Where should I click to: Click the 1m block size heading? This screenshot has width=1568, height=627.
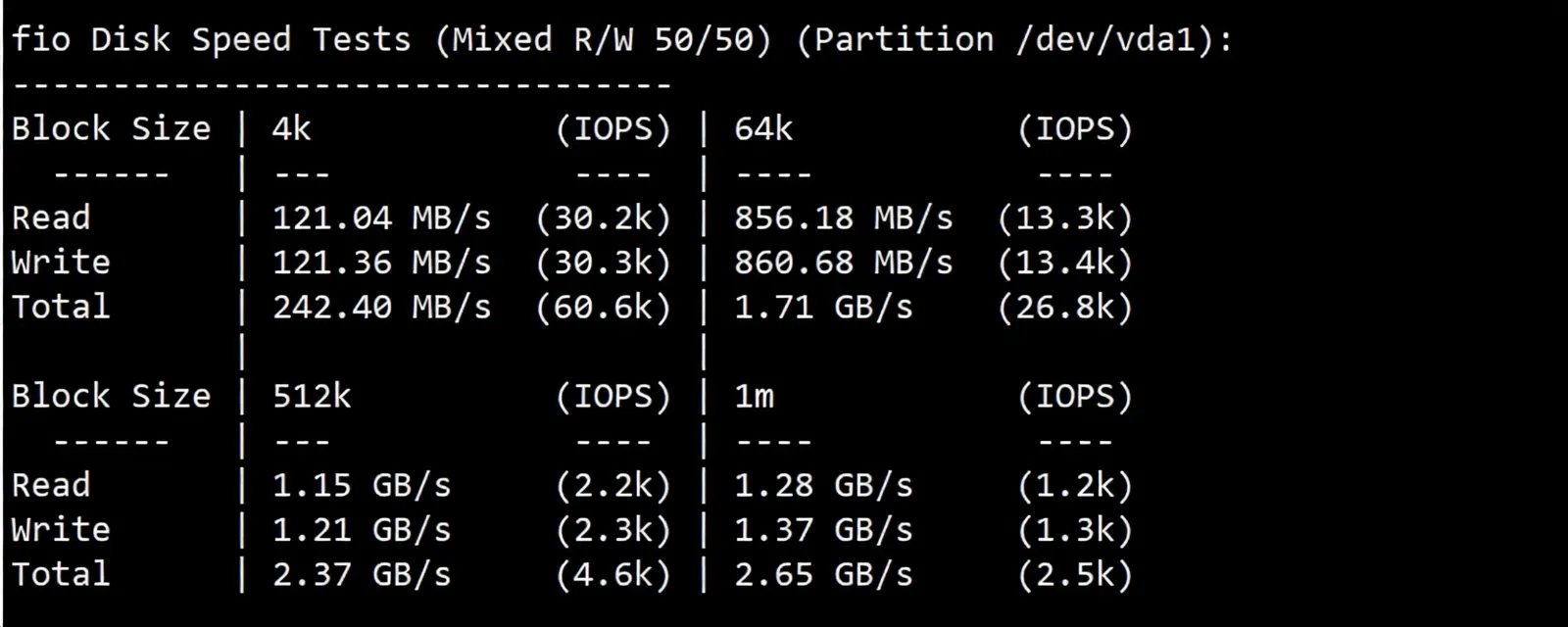pyautogui.click(x=754, y=397)
